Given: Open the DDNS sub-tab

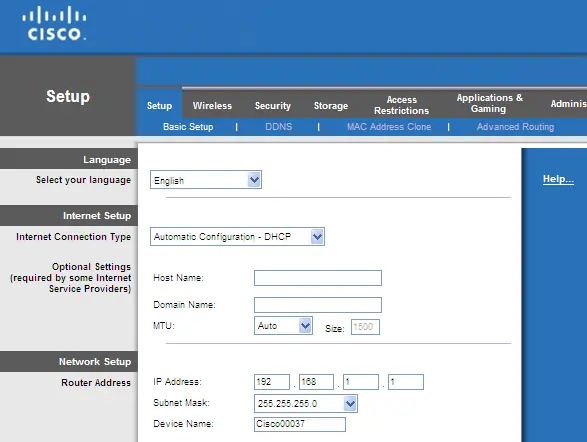Looking at the screenshot, I should [279, 127].
